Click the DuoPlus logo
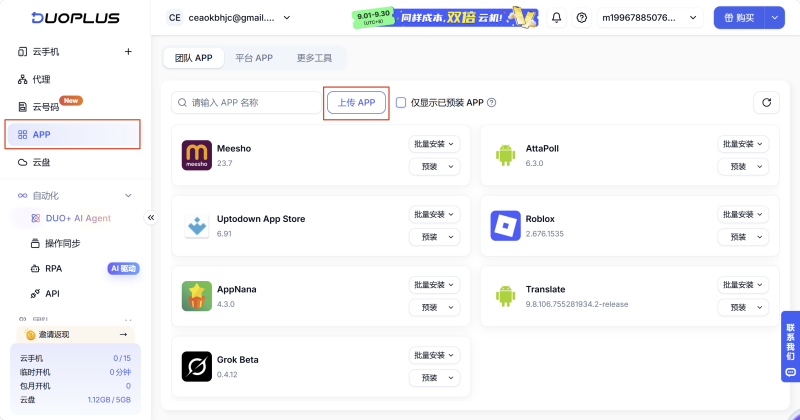Screen dimensions: 800x420 click(x=75, y=18)
